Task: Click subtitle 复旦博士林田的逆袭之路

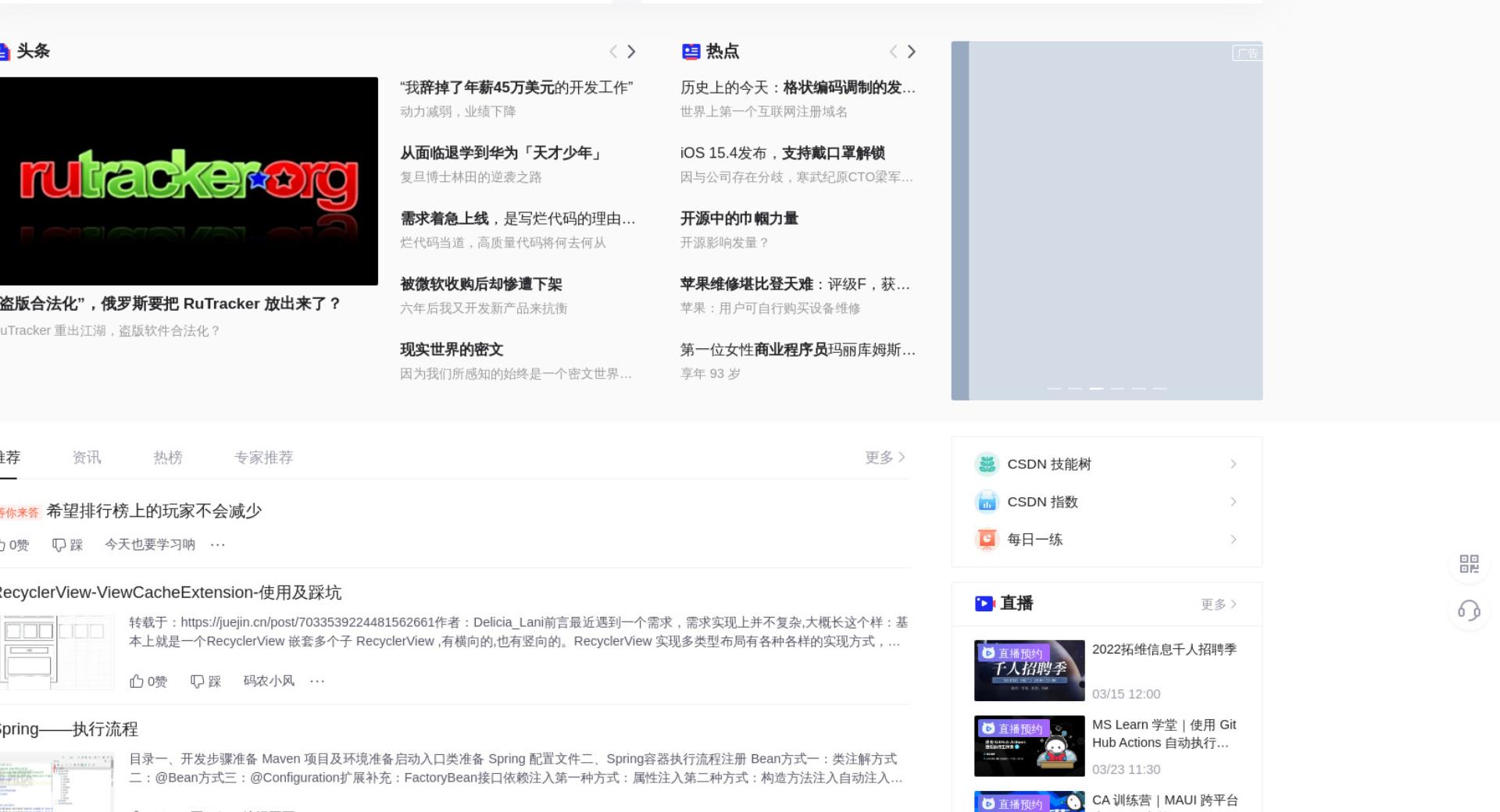Action: coord(471,177)
